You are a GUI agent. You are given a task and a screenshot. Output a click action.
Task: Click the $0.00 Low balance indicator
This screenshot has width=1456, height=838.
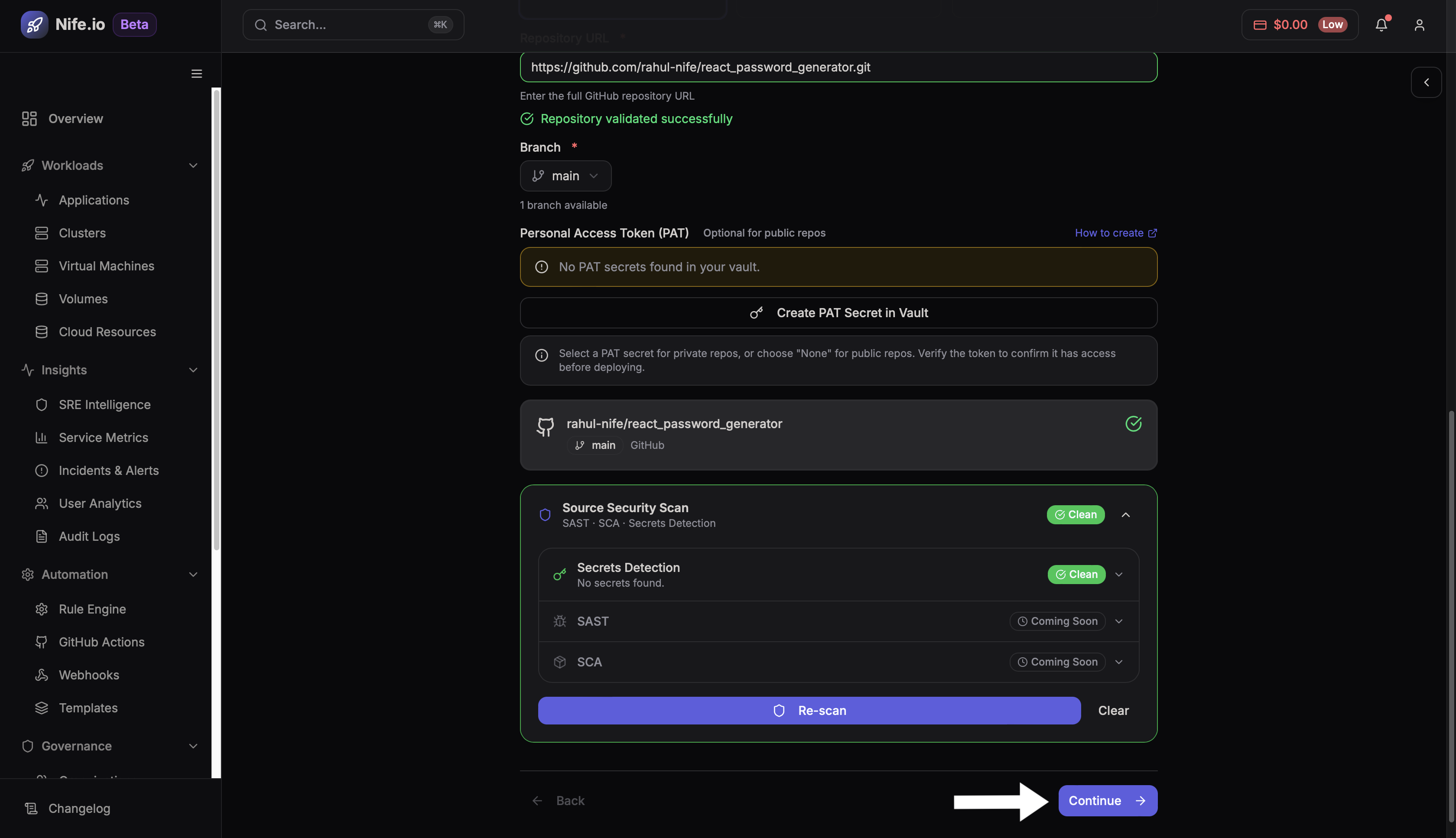(1299, 25)
